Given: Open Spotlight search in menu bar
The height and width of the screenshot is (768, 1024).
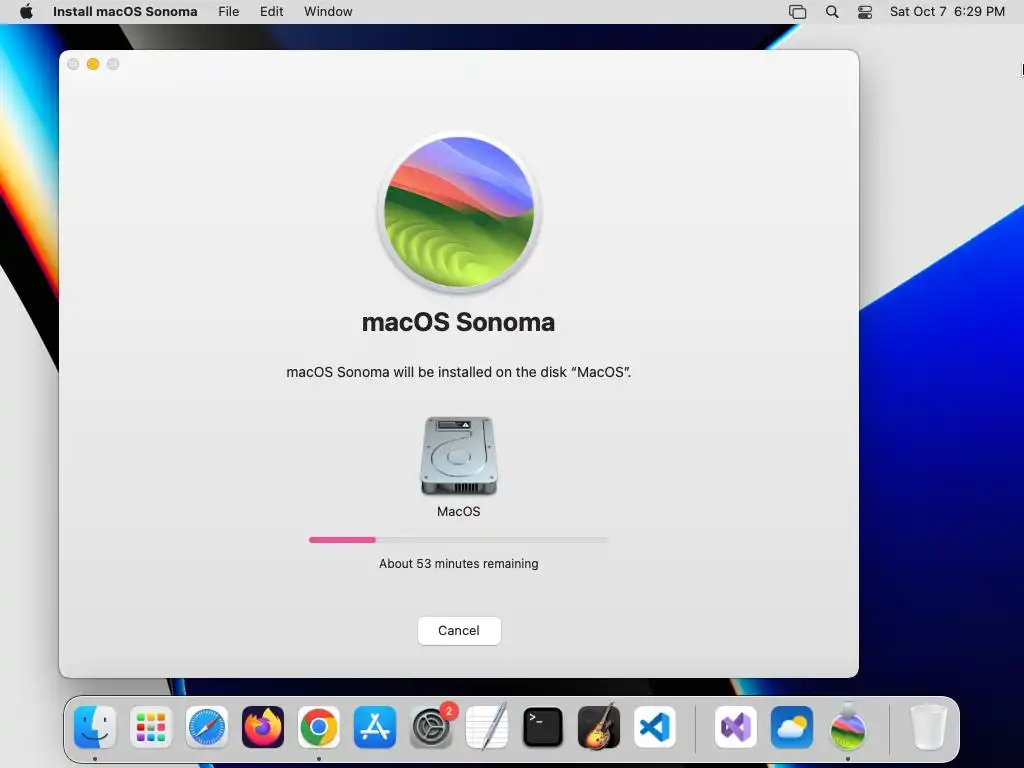Looking at the screenshot, I should coord(832,12).
